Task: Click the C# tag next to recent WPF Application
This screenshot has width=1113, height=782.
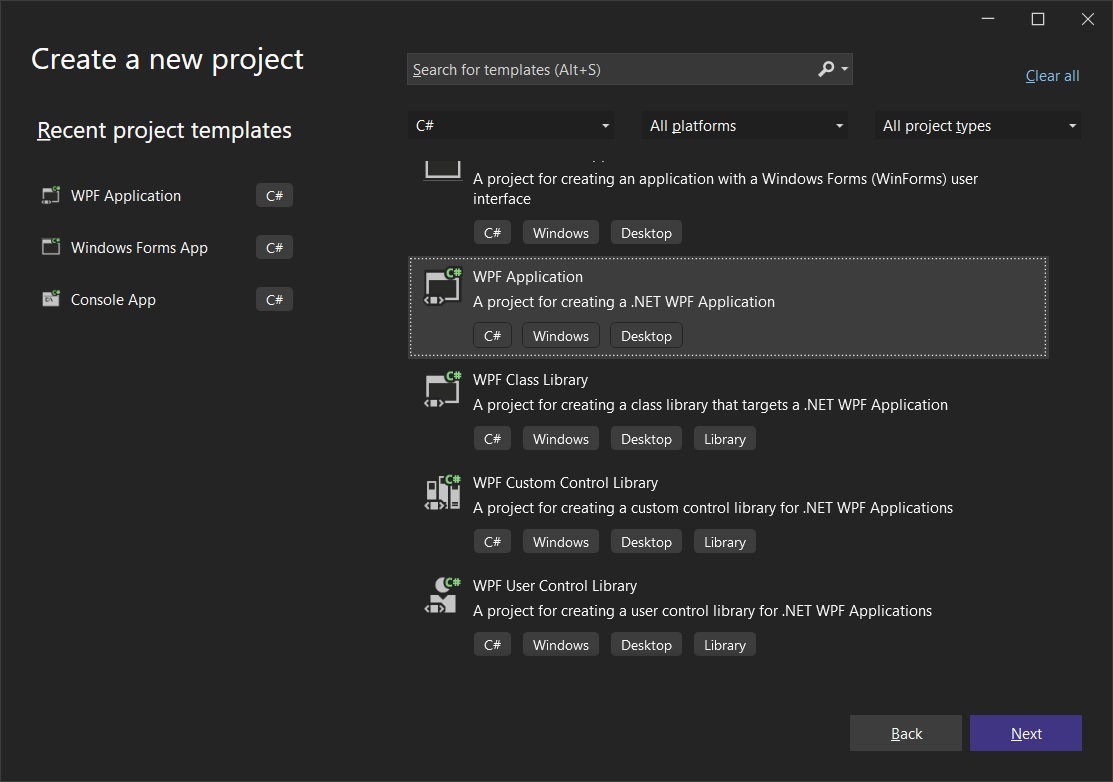Action: click(274, 195)
